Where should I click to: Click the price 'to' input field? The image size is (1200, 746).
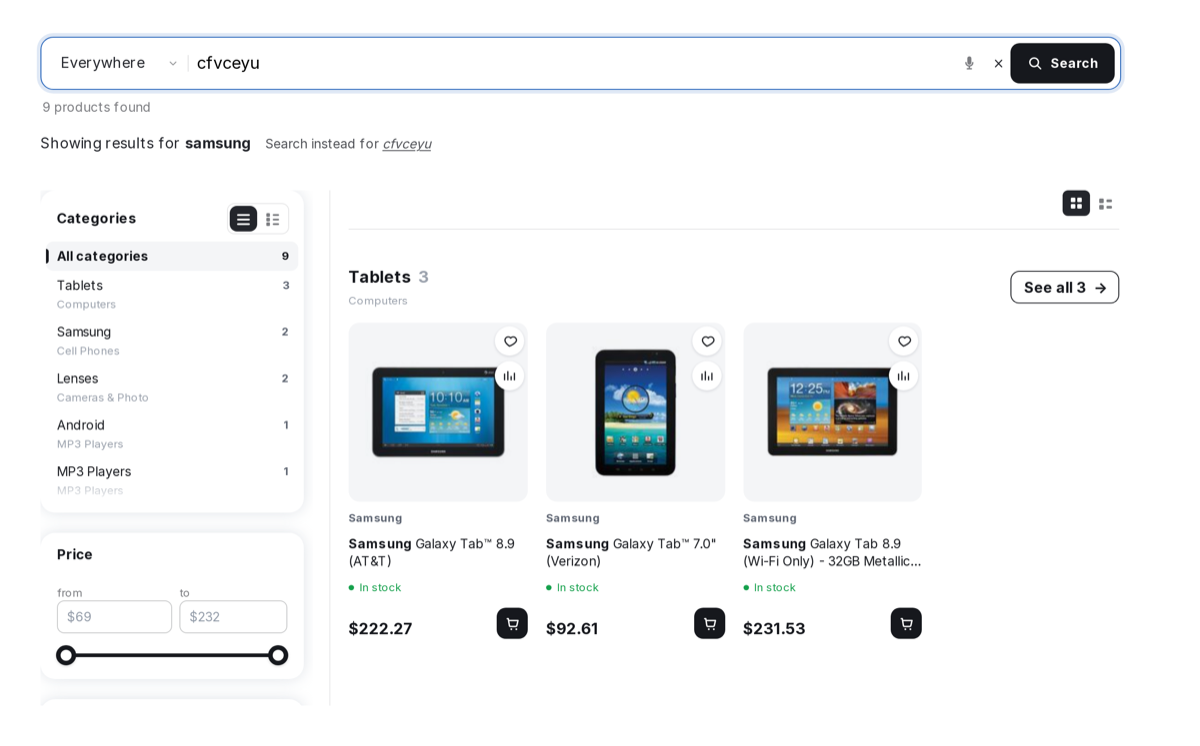[233, 617]
